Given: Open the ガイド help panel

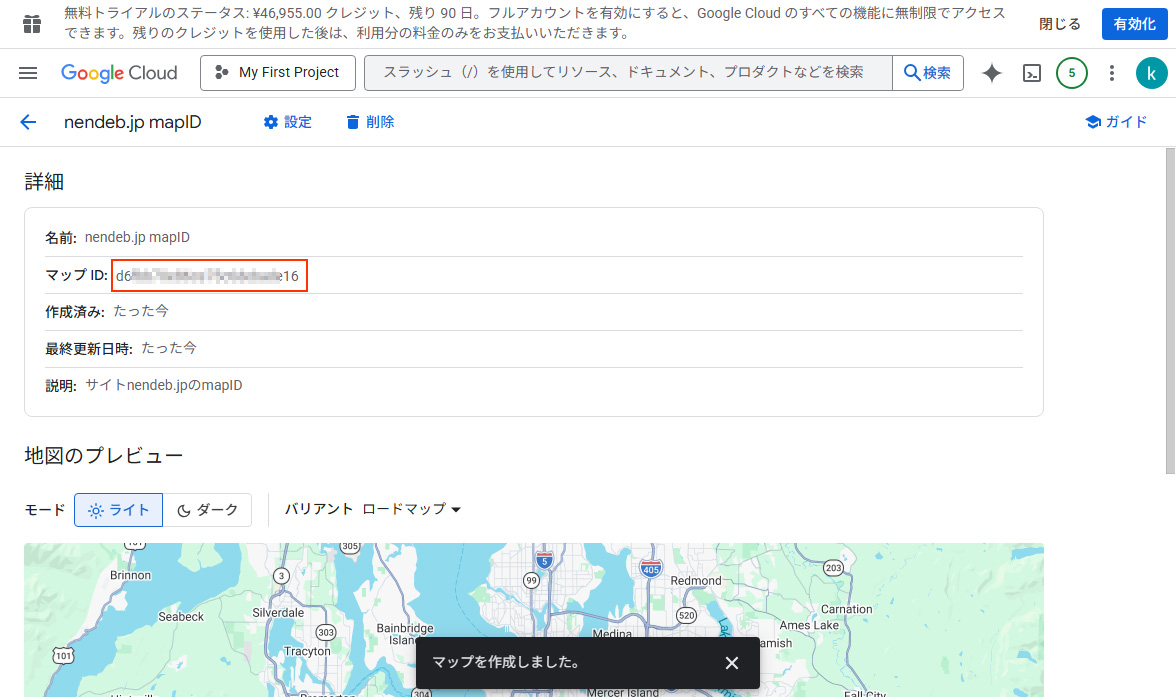Looking at the screenshot, I should tap(1116, 122).
